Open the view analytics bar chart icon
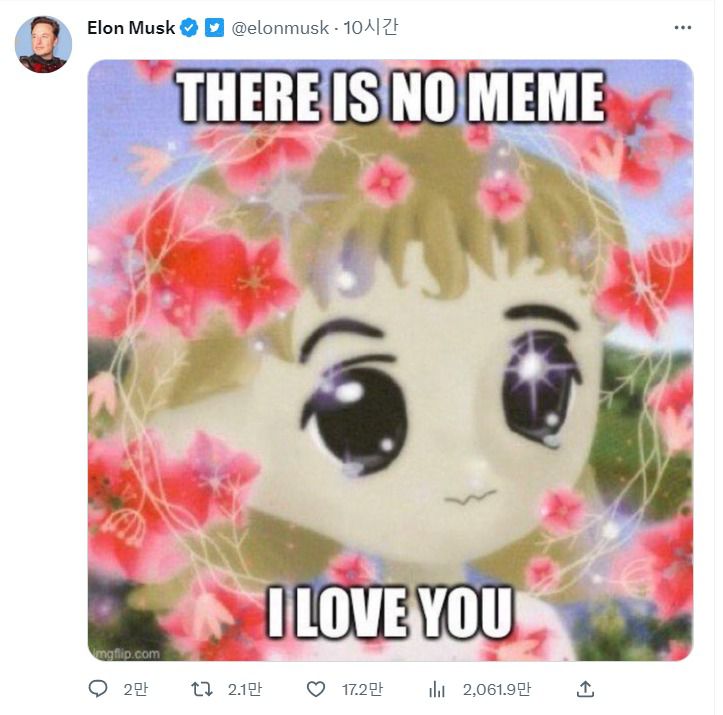 [437, 690]
